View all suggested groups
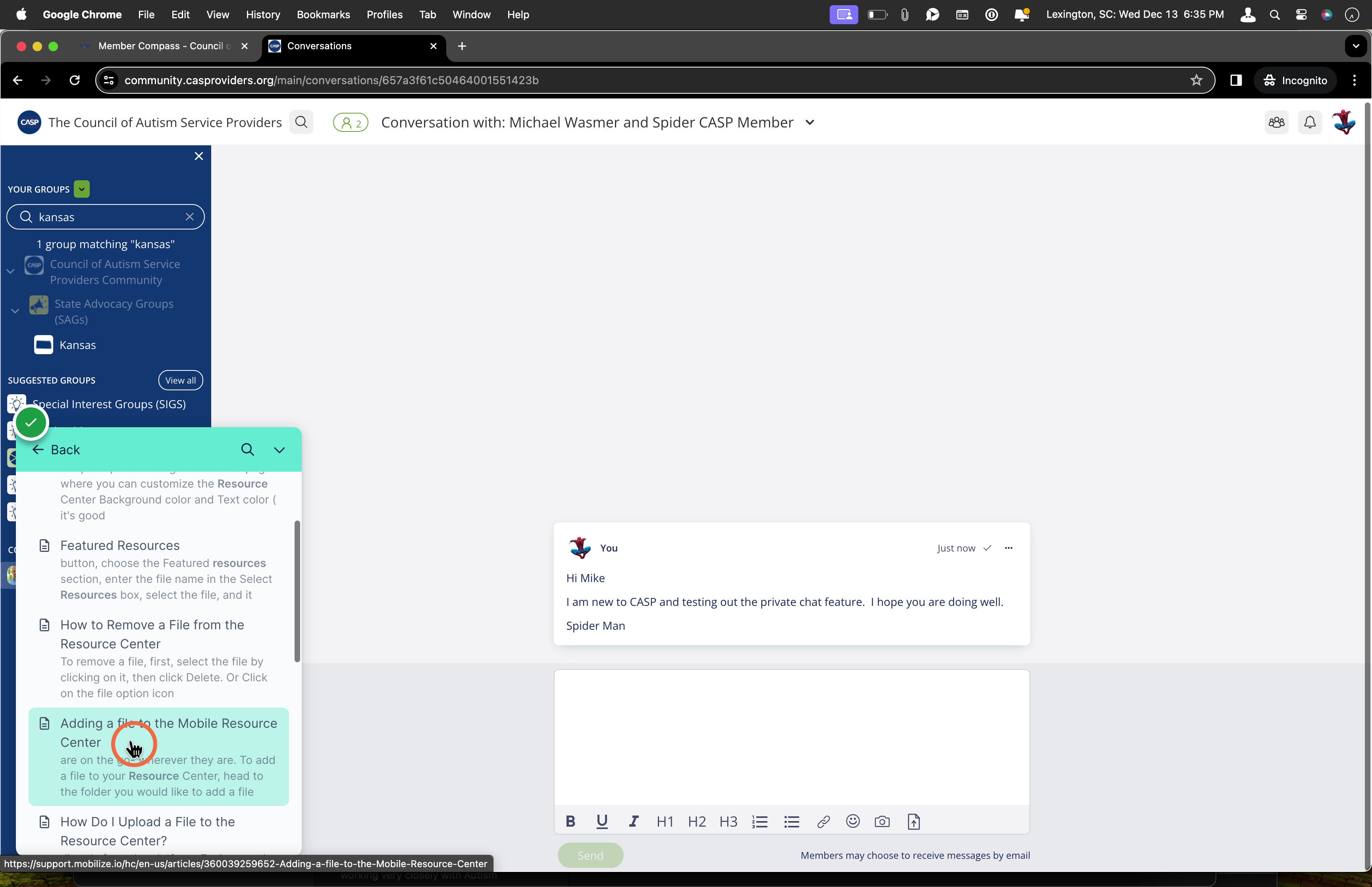This screenshot has width=1372, height=887. (x=181, y=380)
